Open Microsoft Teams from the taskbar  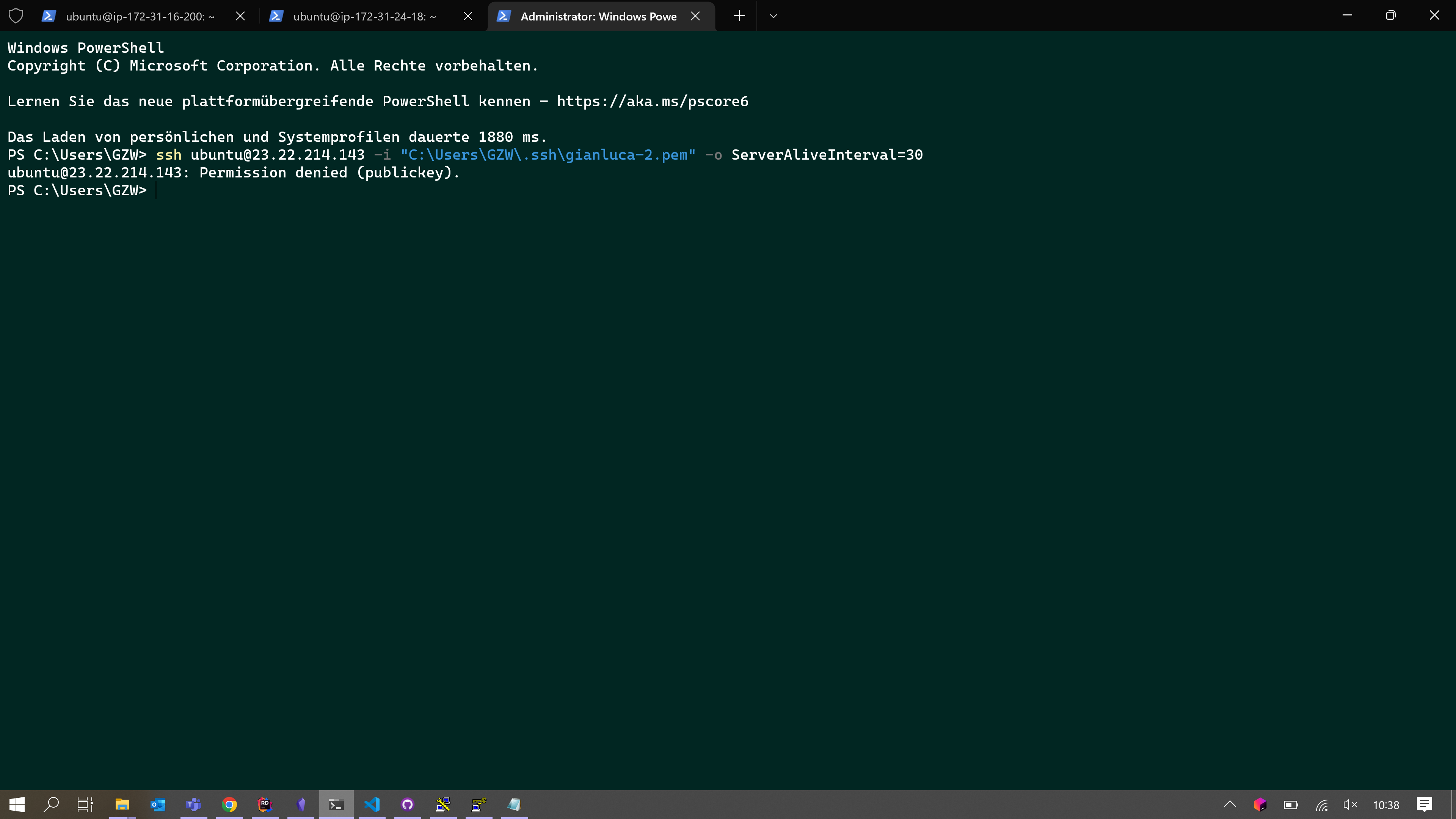pyautogui.click(x=193, y=804)
